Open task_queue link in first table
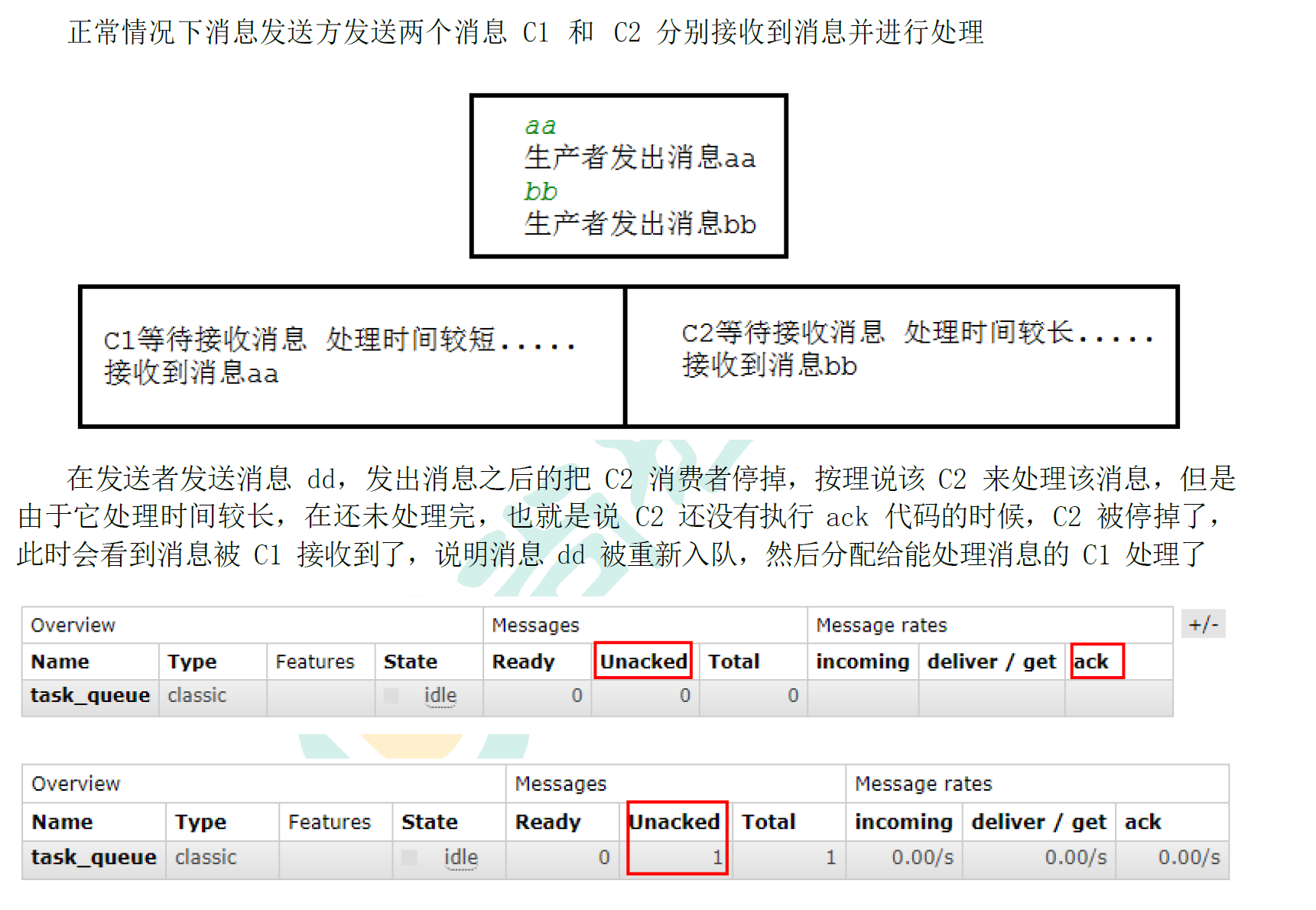 90,695
